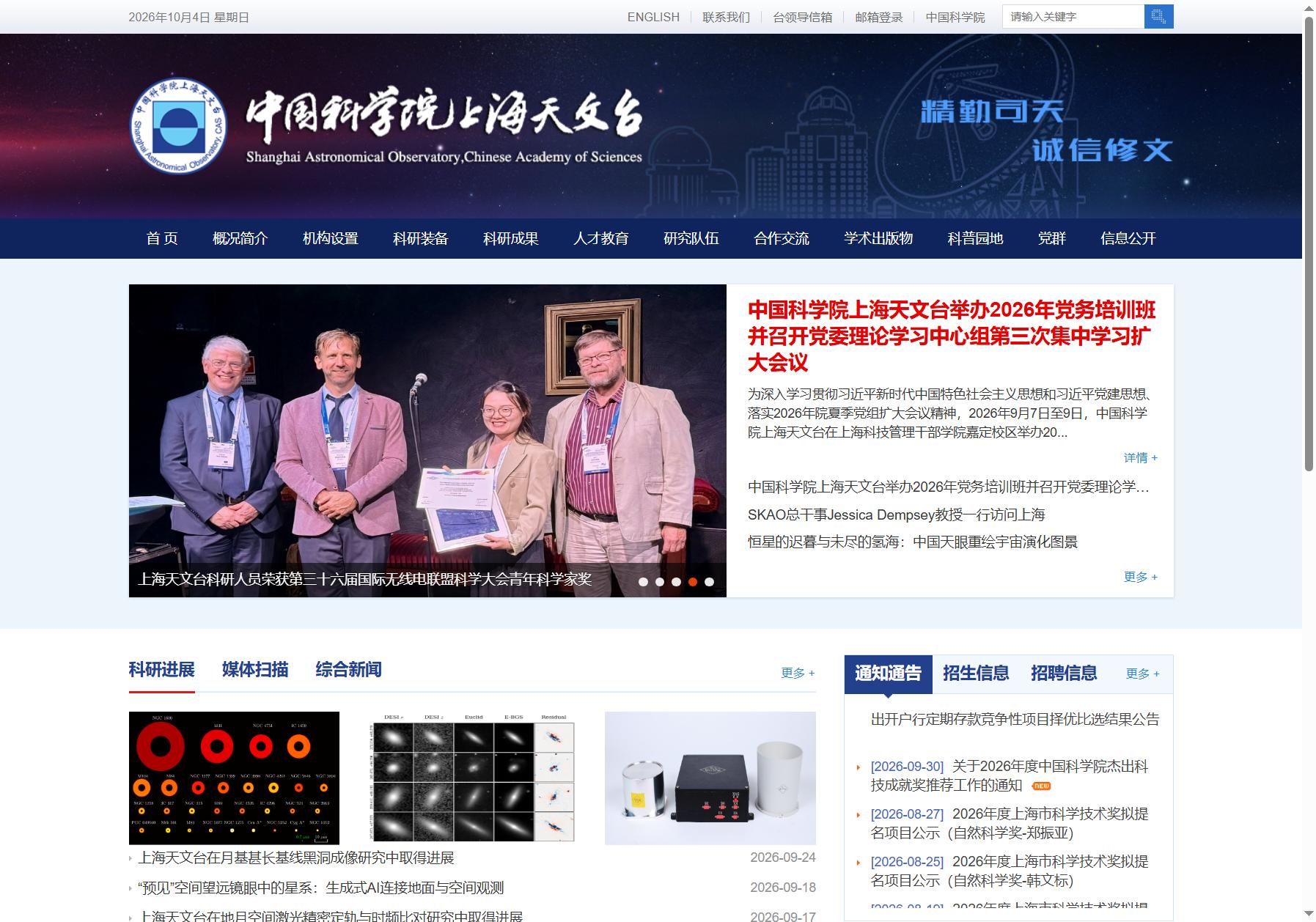This screenshot has width=1316, height=922.
Task: Open the 上海天文台在月基甚长基线黑洞成像 article link
Action: (296, 858)
